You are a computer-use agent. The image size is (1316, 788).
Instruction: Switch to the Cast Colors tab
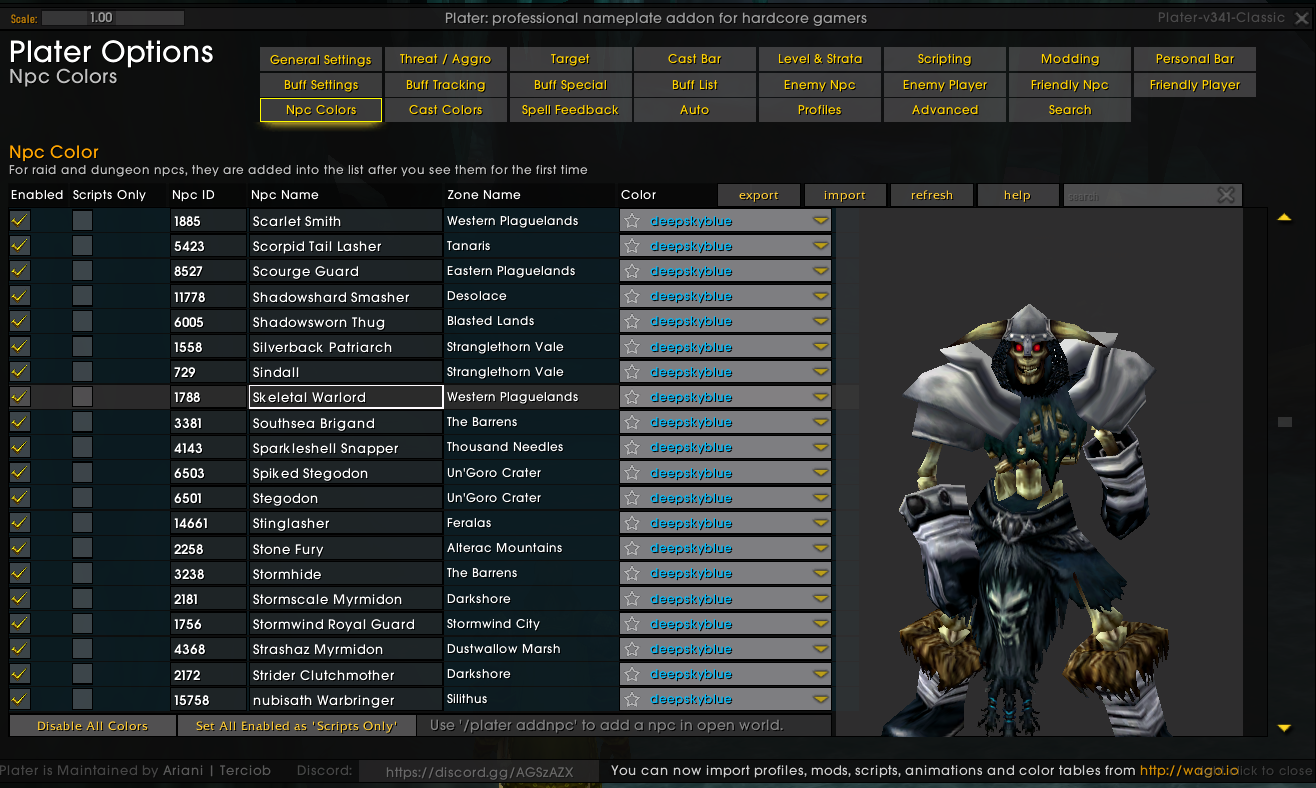coord(445,110)
